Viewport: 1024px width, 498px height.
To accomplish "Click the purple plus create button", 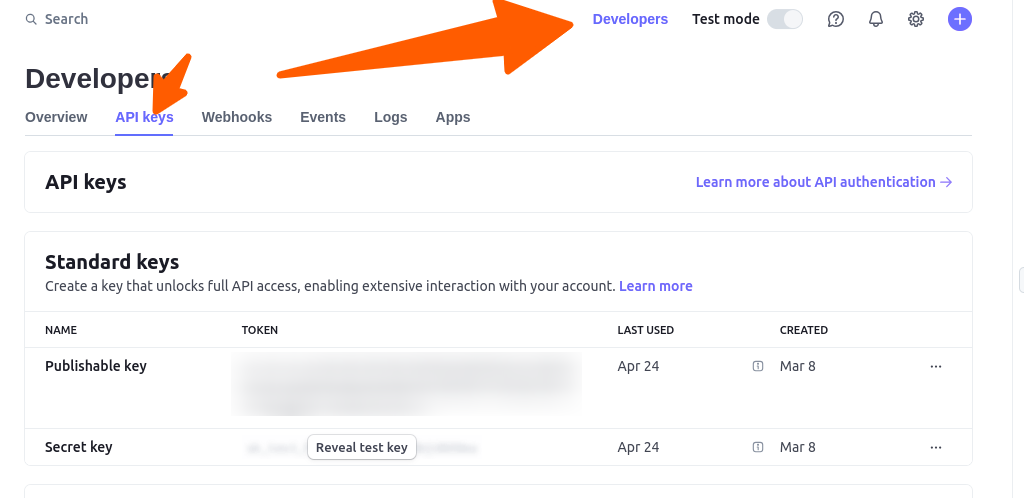I will click(x=959, y=19).
